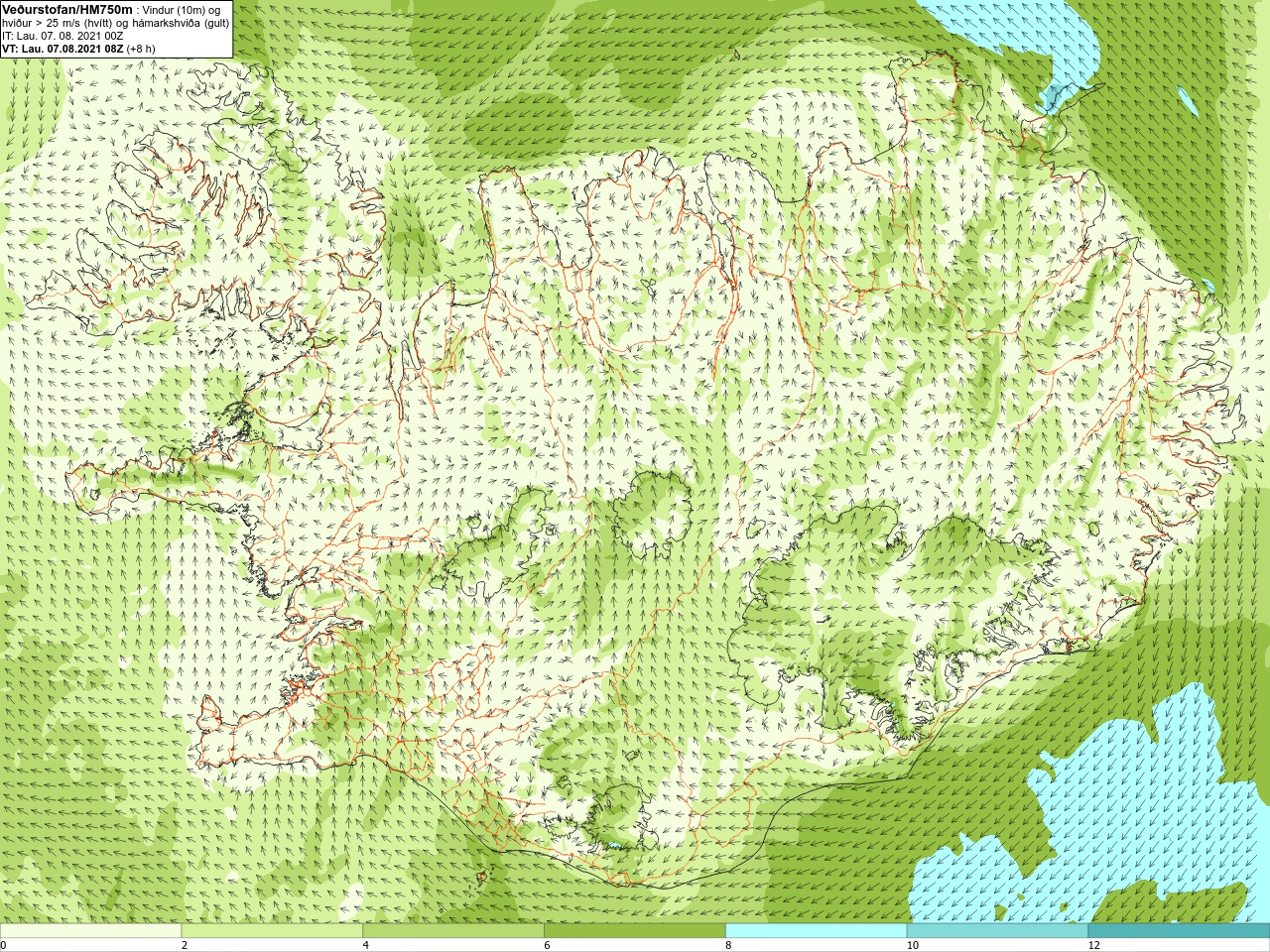This screenshot has height=952, width=1270.
Task: Click the 'hviður > 25 m/s (hvítt)' text line
Action: click(x=60, y=23)
